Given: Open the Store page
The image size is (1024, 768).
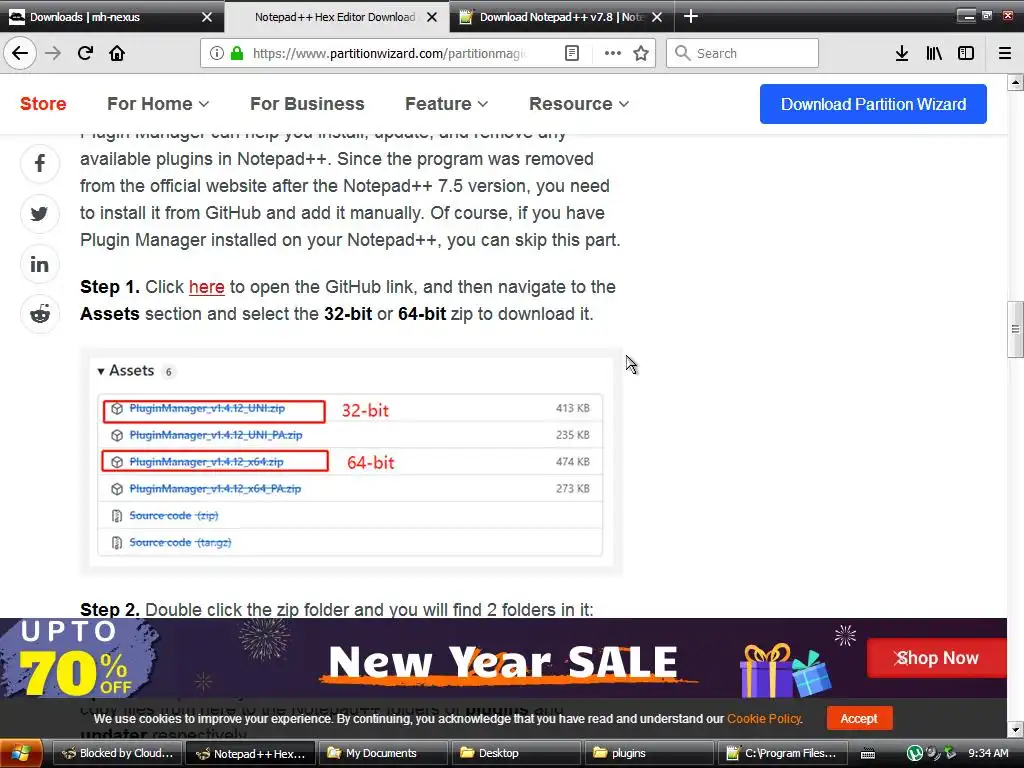Looking at the screenshot, I should (43, 104).
